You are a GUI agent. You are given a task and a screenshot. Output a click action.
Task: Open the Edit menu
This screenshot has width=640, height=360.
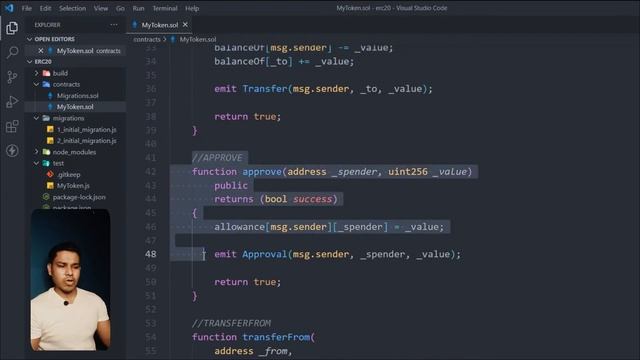(x=45, y=8)
